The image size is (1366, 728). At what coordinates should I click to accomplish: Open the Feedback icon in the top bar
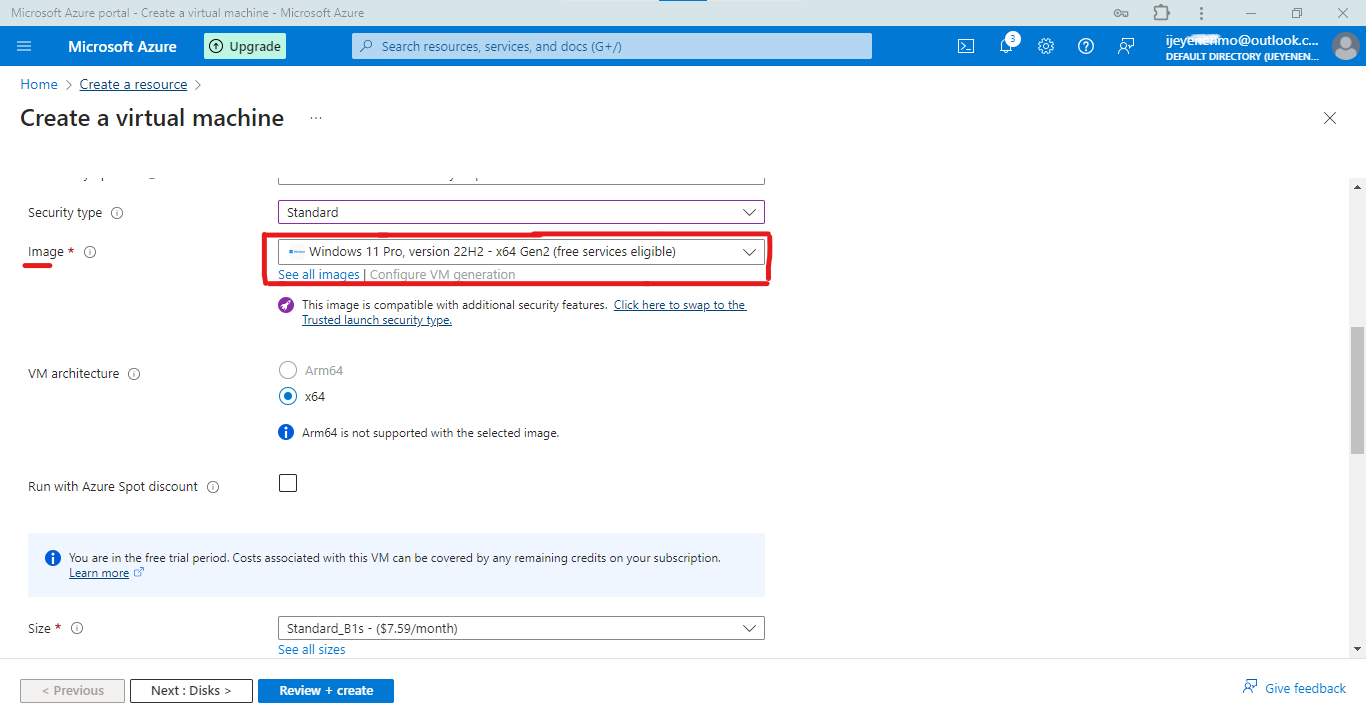pos(1126,46)
